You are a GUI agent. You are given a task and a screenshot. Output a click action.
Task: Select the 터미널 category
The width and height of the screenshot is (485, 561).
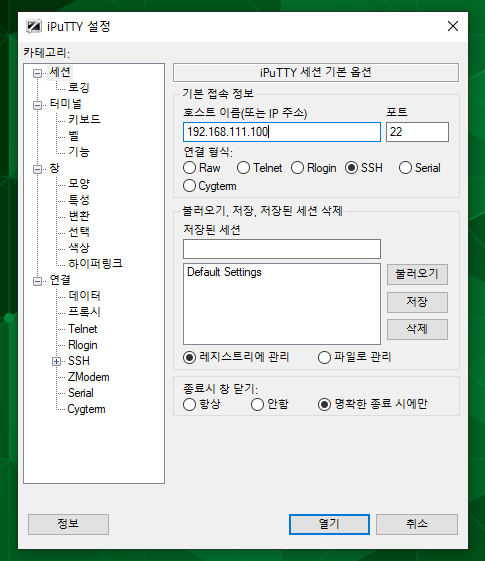(x=65, y=104)
